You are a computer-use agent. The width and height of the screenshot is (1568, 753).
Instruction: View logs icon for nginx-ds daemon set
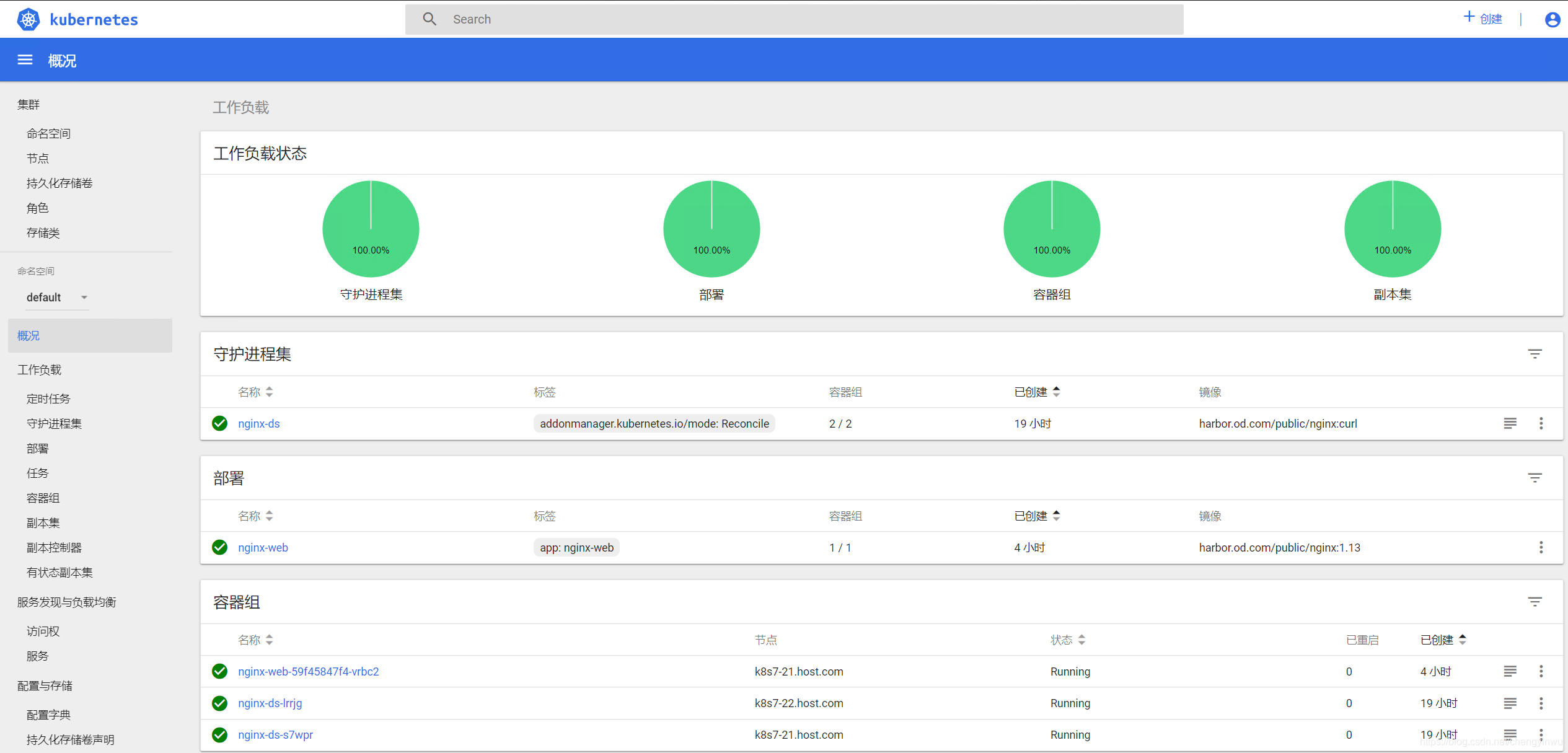pyautogui.click(x=1510, y=423)
